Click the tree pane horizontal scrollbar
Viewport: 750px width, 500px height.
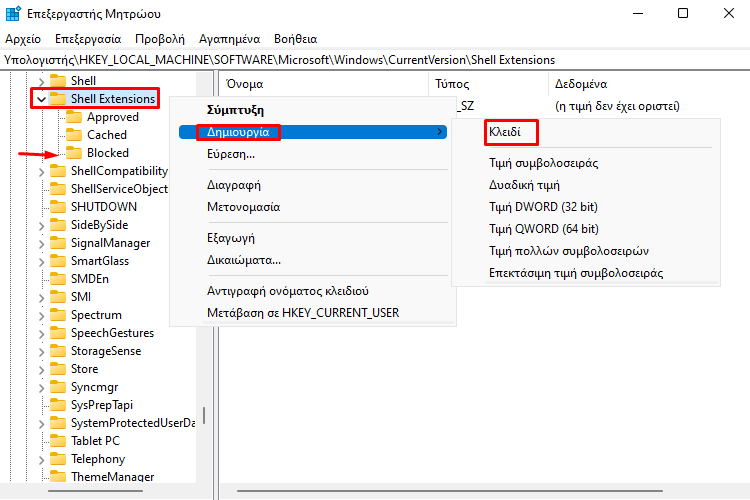(x=98, y=491)
